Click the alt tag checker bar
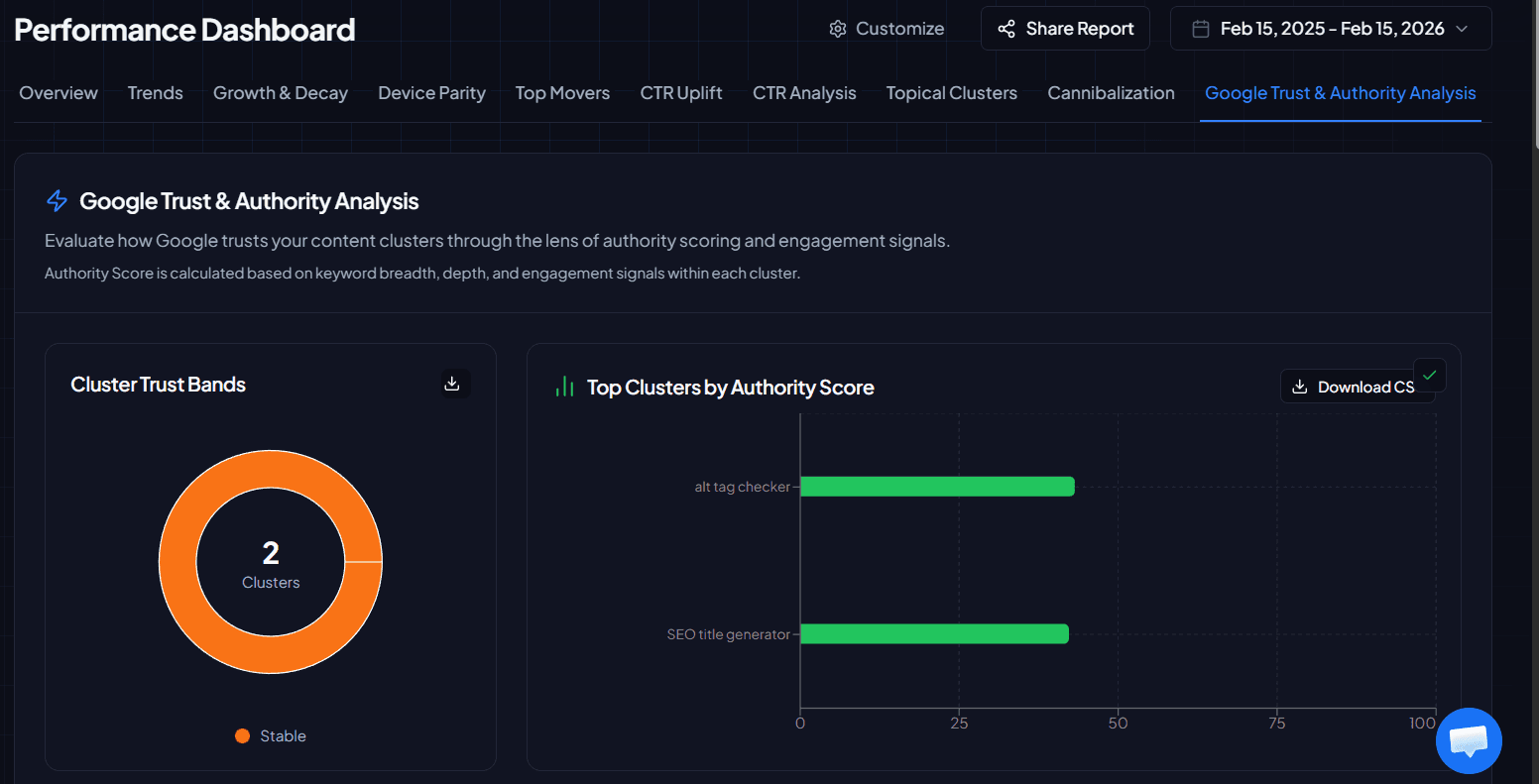This screenshot has height=784, width=1539. pos(937,486)
